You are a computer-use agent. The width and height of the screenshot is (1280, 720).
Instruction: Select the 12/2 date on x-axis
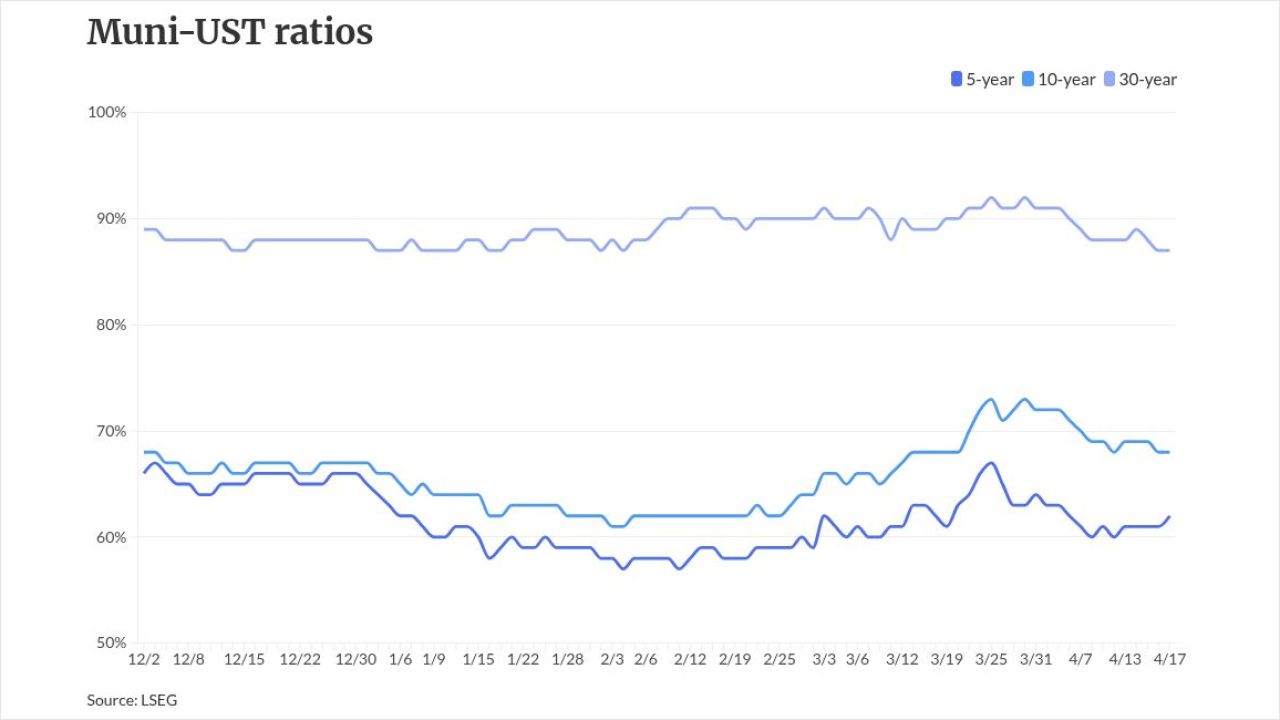142,659
